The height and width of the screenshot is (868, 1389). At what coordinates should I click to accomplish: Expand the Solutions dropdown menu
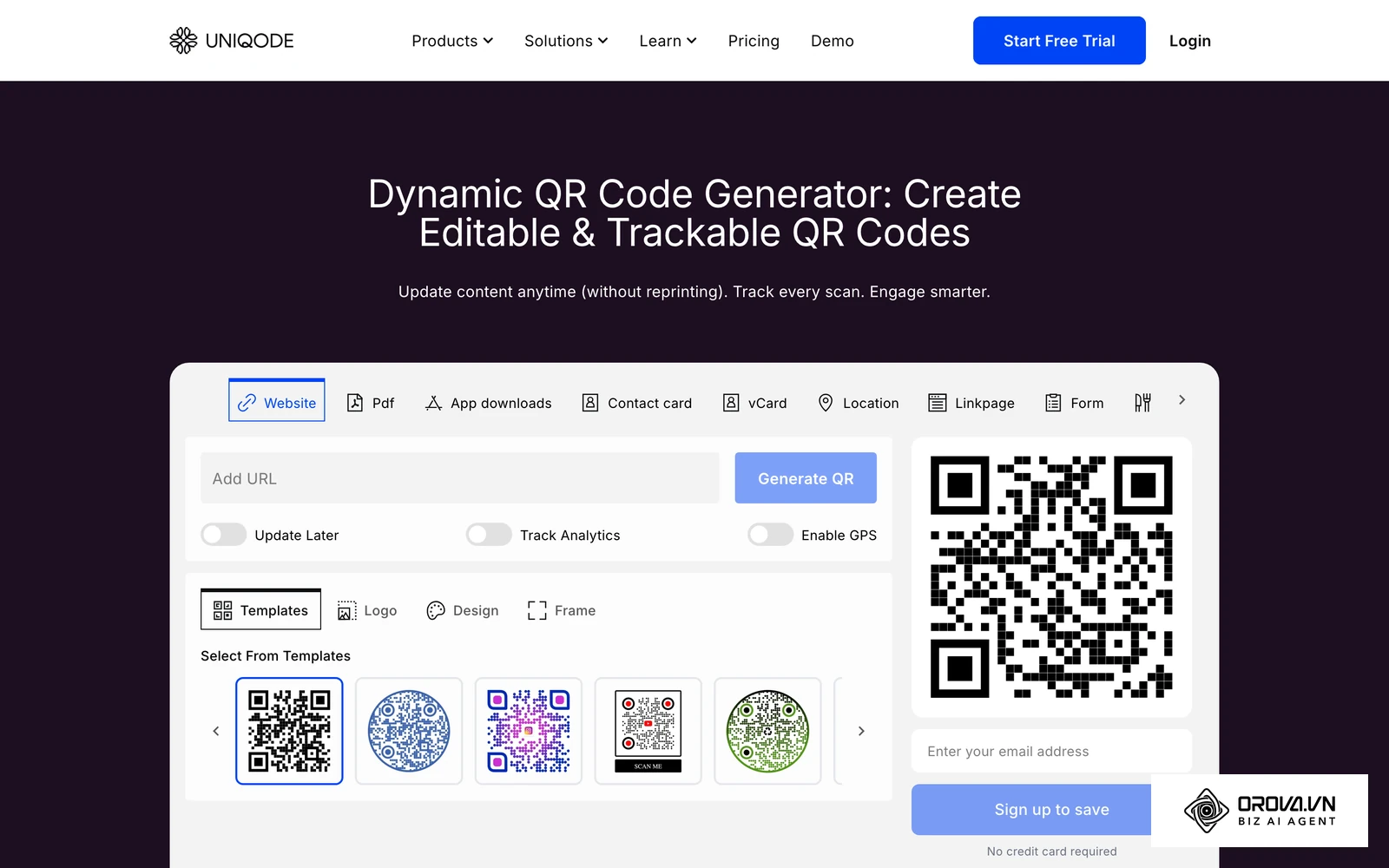point(566,41)
